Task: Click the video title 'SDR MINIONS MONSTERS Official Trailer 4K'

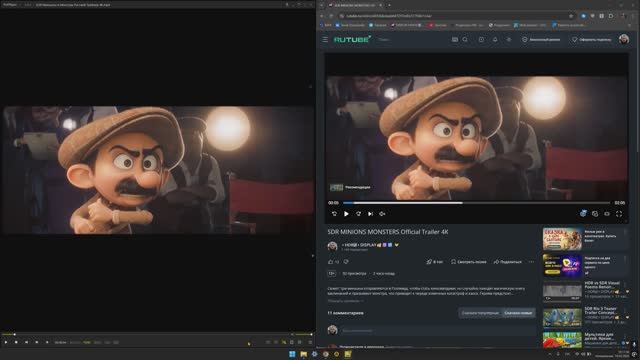Action: pos(388,232)
